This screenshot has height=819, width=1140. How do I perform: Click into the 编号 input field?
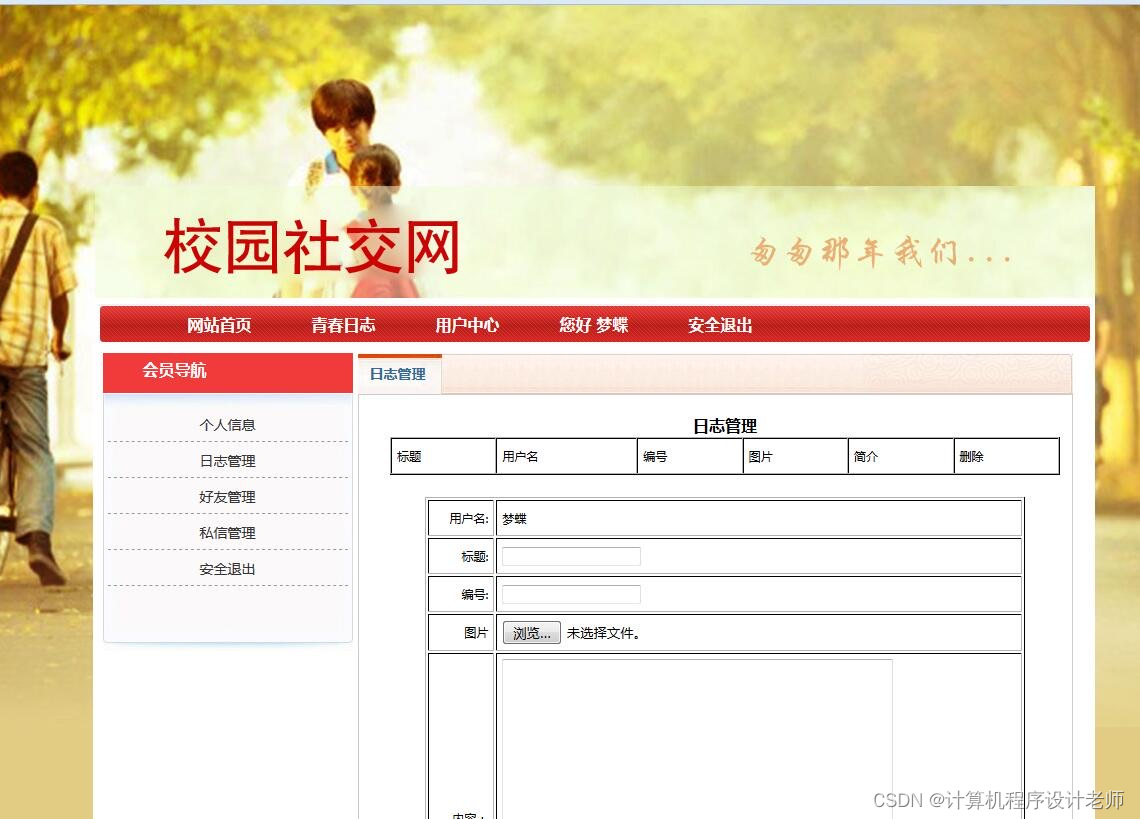coord(571,594)
